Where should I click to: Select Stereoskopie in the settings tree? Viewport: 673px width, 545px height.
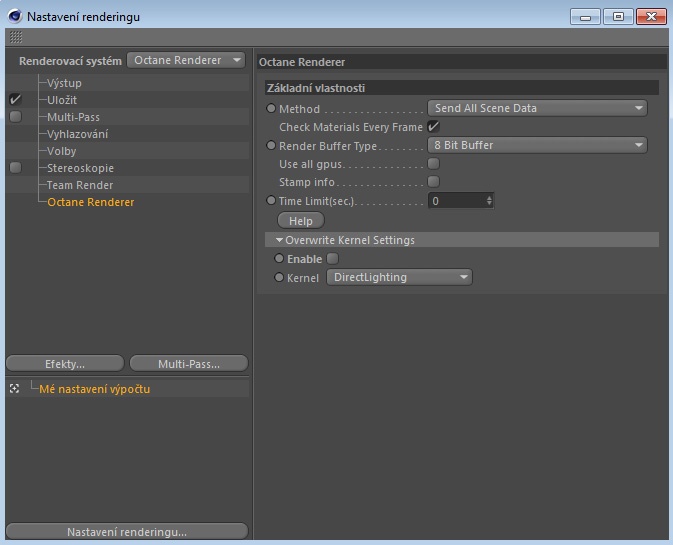(81, 168)
